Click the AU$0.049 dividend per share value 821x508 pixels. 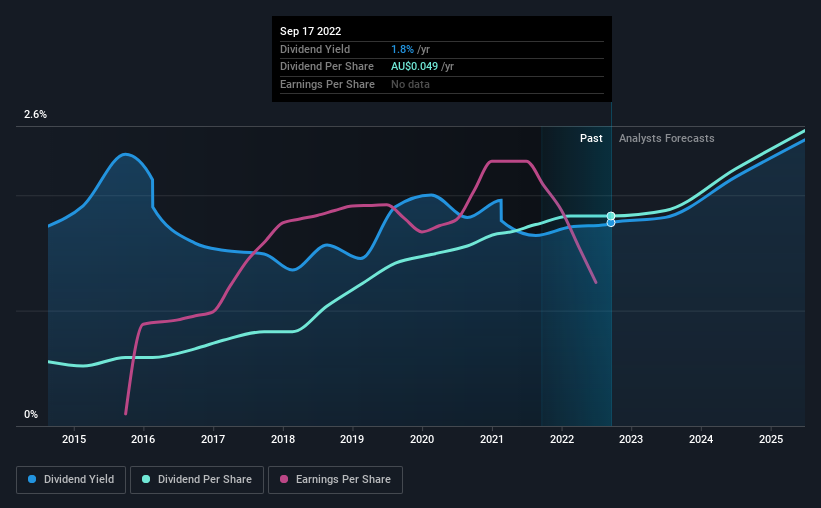[414, 67]
